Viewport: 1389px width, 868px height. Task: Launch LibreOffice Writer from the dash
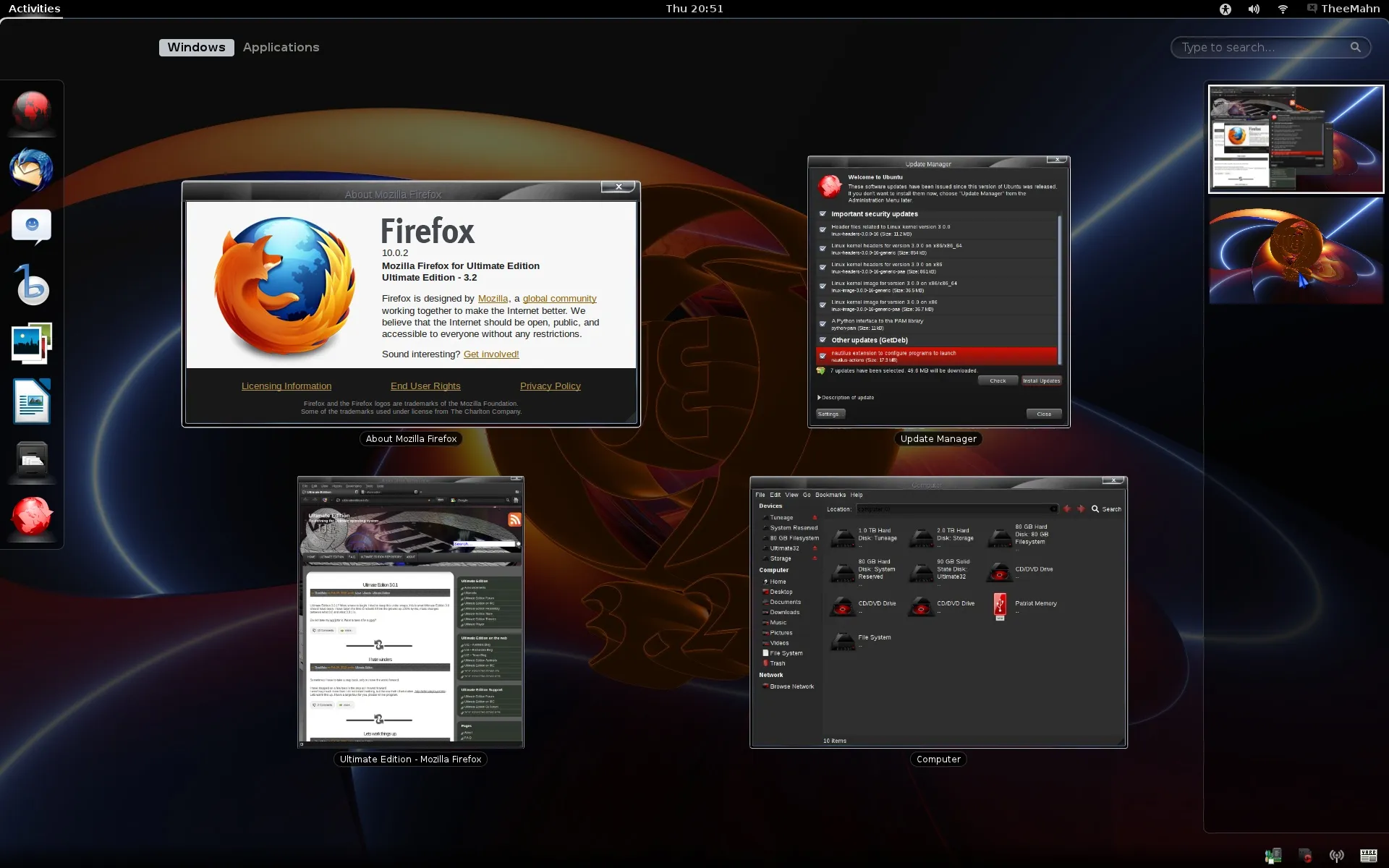coord(31,401)
